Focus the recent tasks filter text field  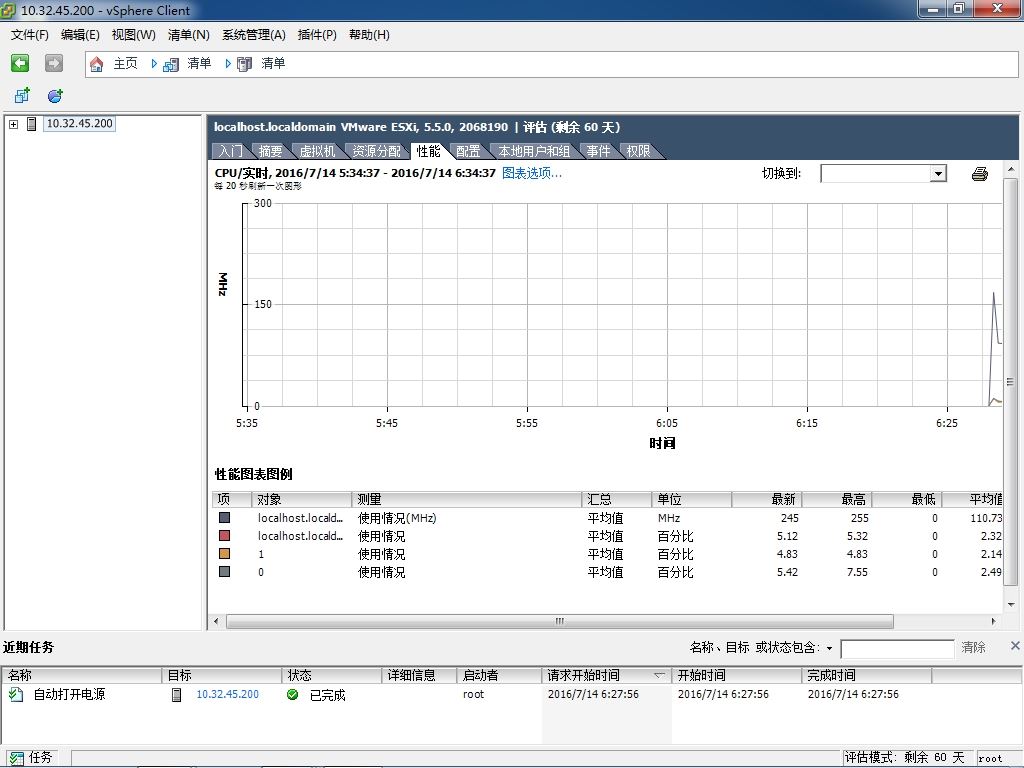point(897,648)
